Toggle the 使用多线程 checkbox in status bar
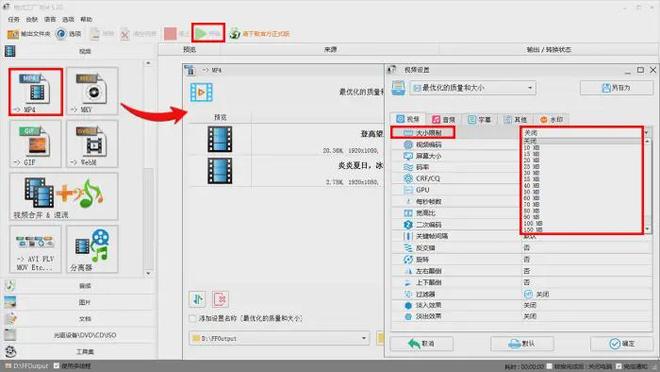 [57, 366]
